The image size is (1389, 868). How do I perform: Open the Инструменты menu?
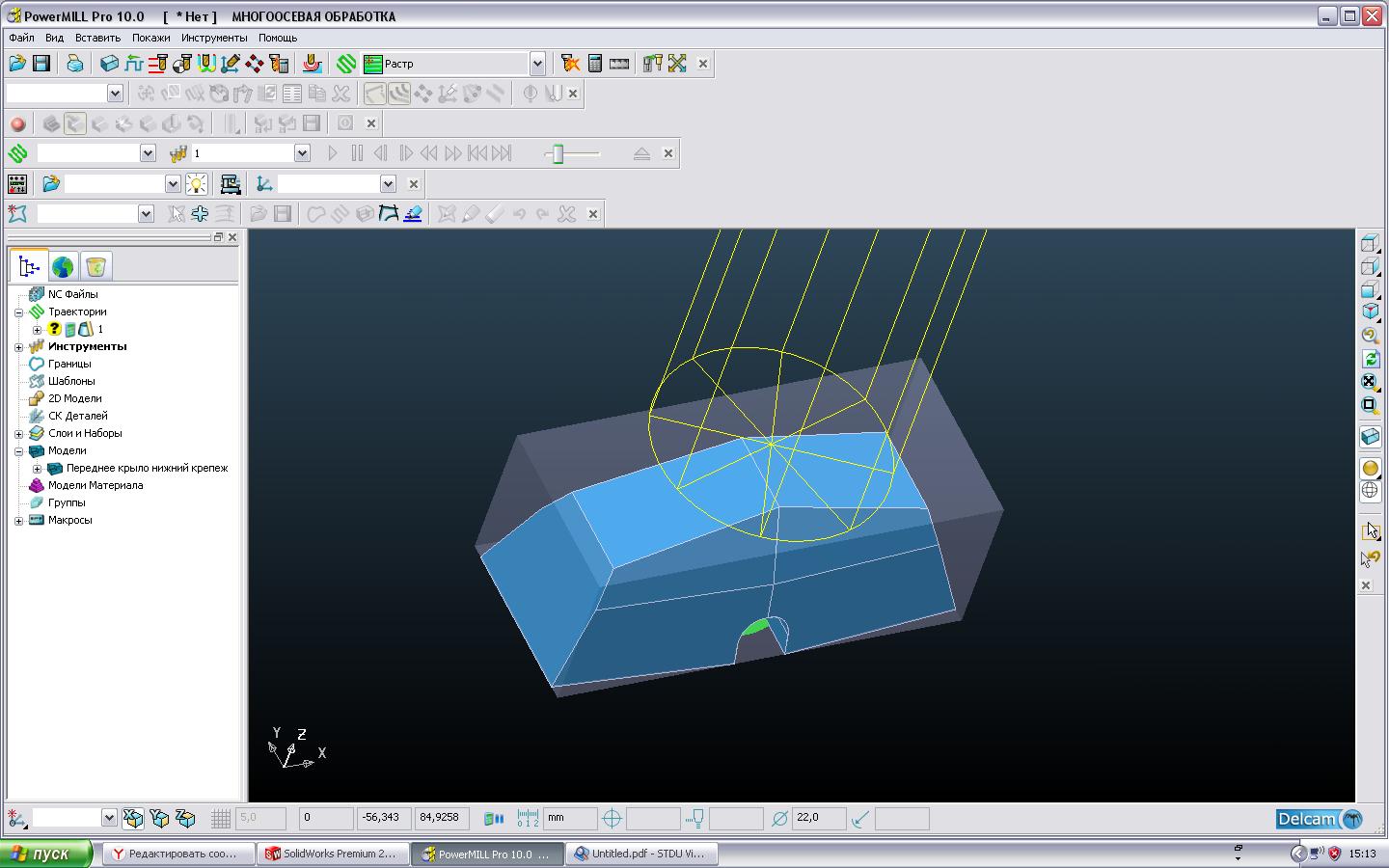click(214, 38)
